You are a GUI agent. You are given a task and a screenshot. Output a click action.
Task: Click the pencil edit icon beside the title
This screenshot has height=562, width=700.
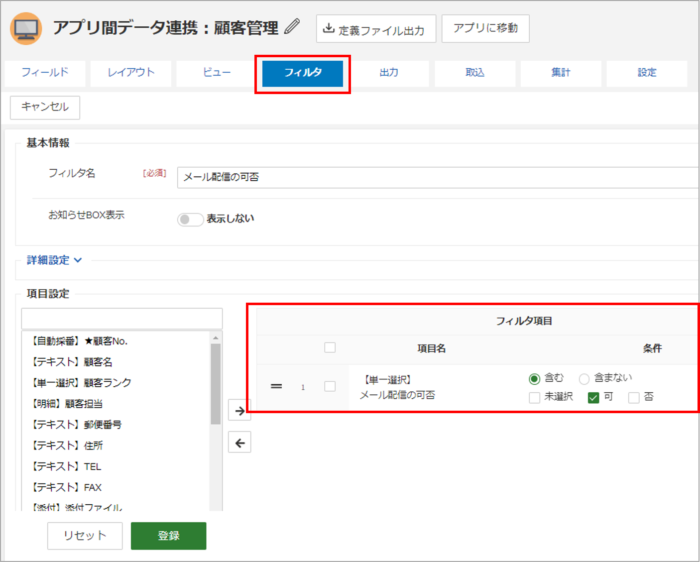[x=292, y=27]
